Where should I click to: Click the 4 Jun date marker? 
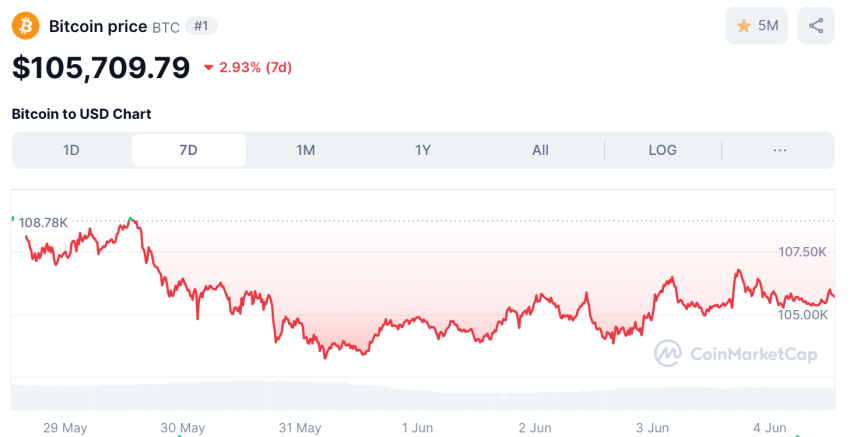point(769,427)
